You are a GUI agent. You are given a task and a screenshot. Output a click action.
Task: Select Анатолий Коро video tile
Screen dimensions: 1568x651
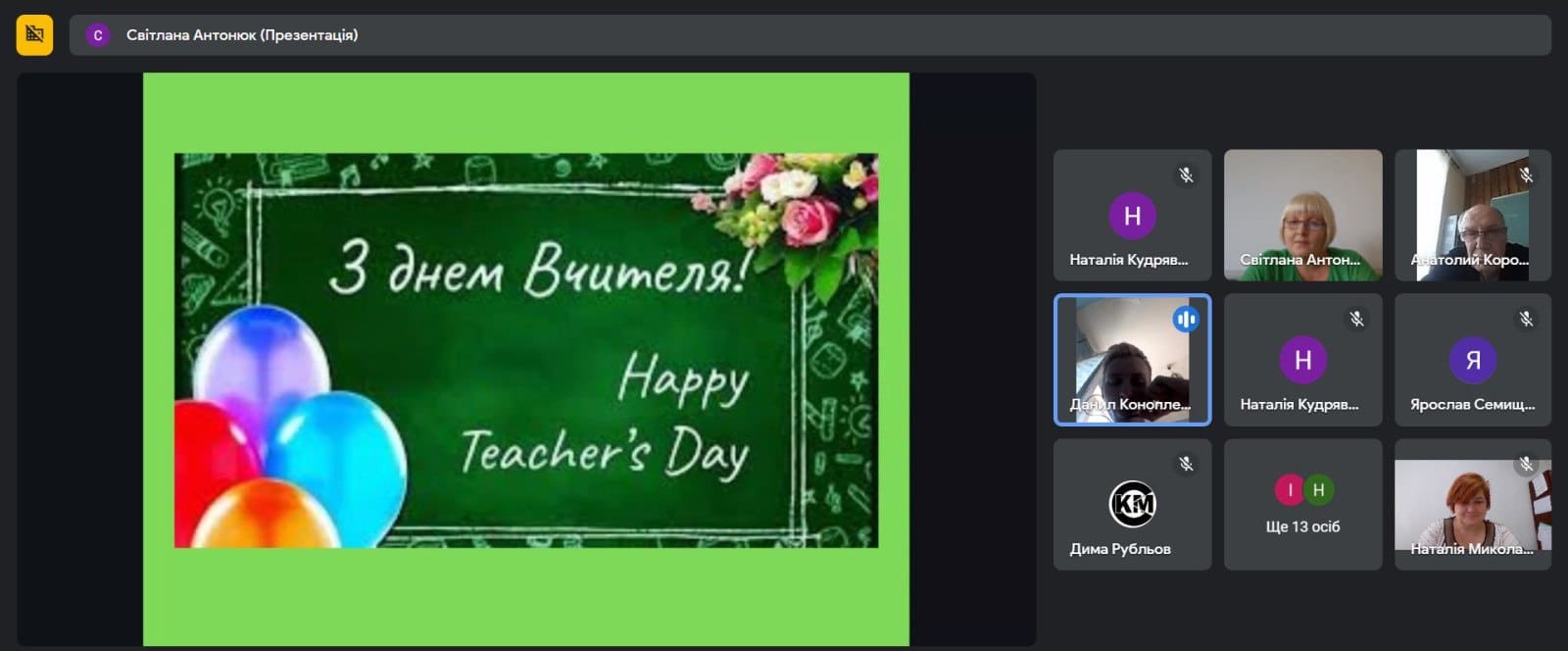pos(1473,215)
